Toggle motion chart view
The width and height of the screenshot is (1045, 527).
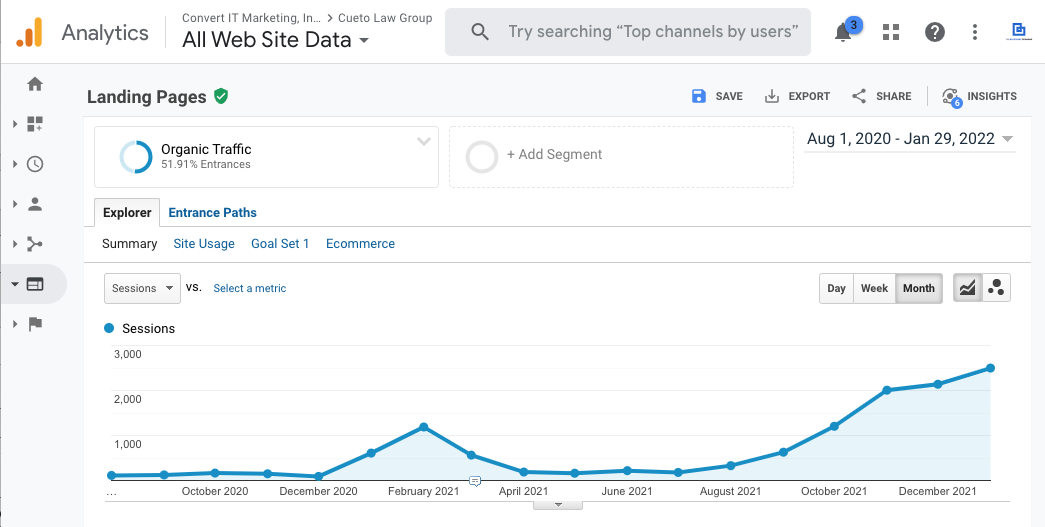[x=996, y=288]
